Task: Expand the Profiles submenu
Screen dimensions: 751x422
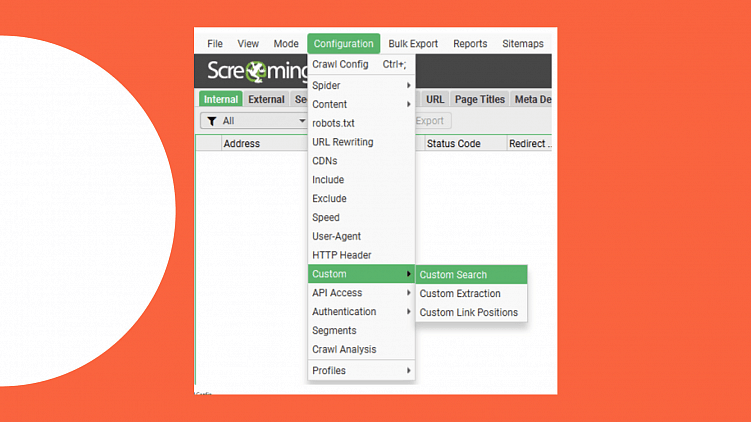Action: [x=361, y=371]
